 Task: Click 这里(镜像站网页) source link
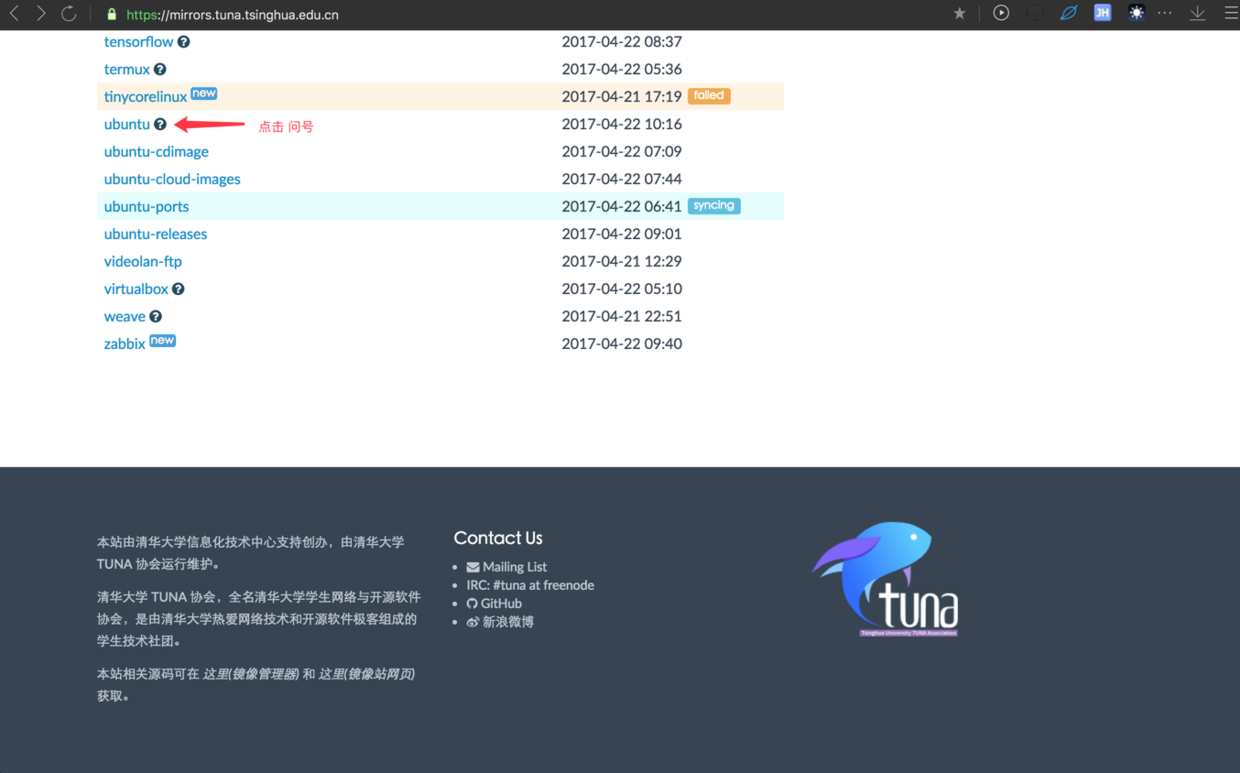[x=367, y=674]
